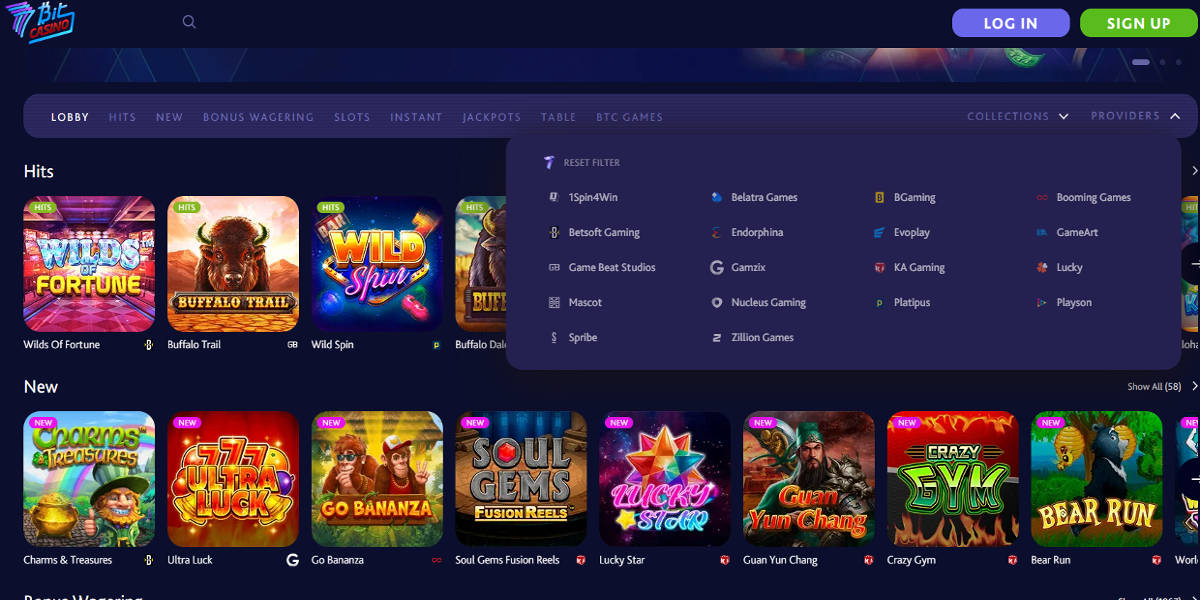This screenshot has height=600, width=1200.
Task: Click the Belatra Games provider icon
Action: [x=716, y=198]
